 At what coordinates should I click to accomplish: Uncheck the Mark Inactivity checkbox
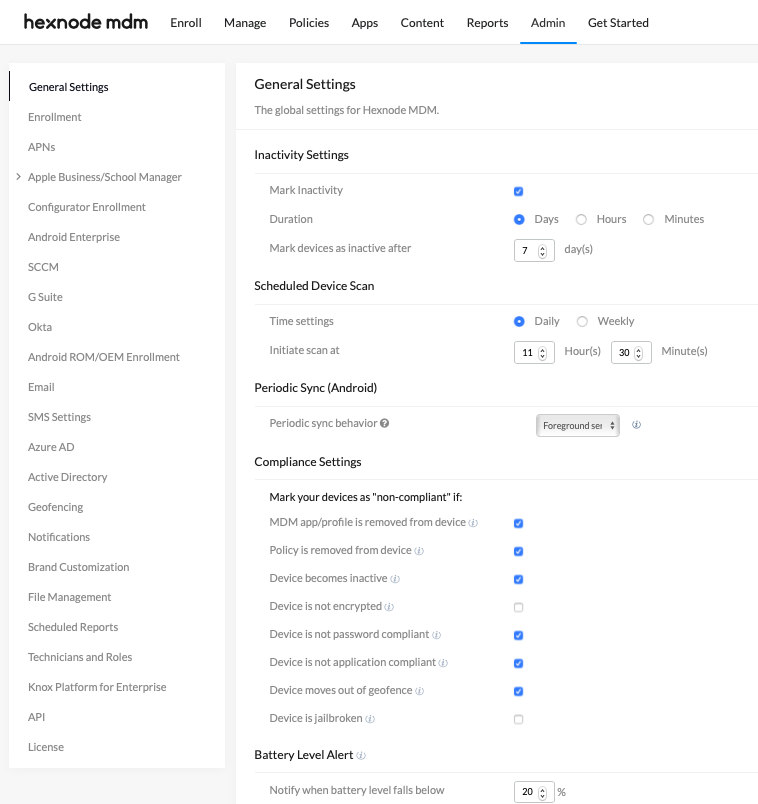(x=518, y=191)
